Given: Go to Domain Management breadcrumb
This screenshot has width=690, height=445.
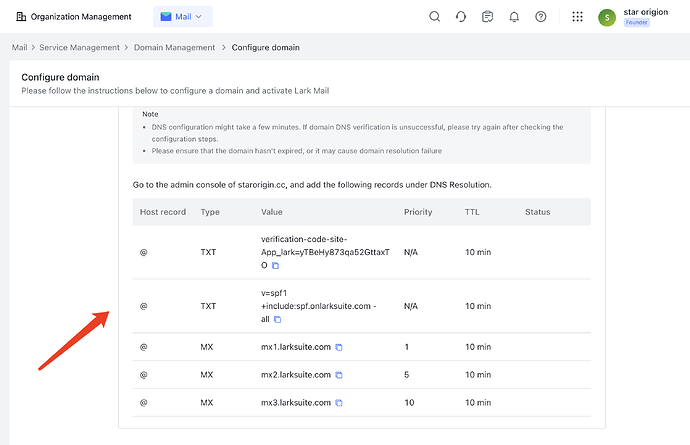Looking at the screenshot, I should click(174, 48).
